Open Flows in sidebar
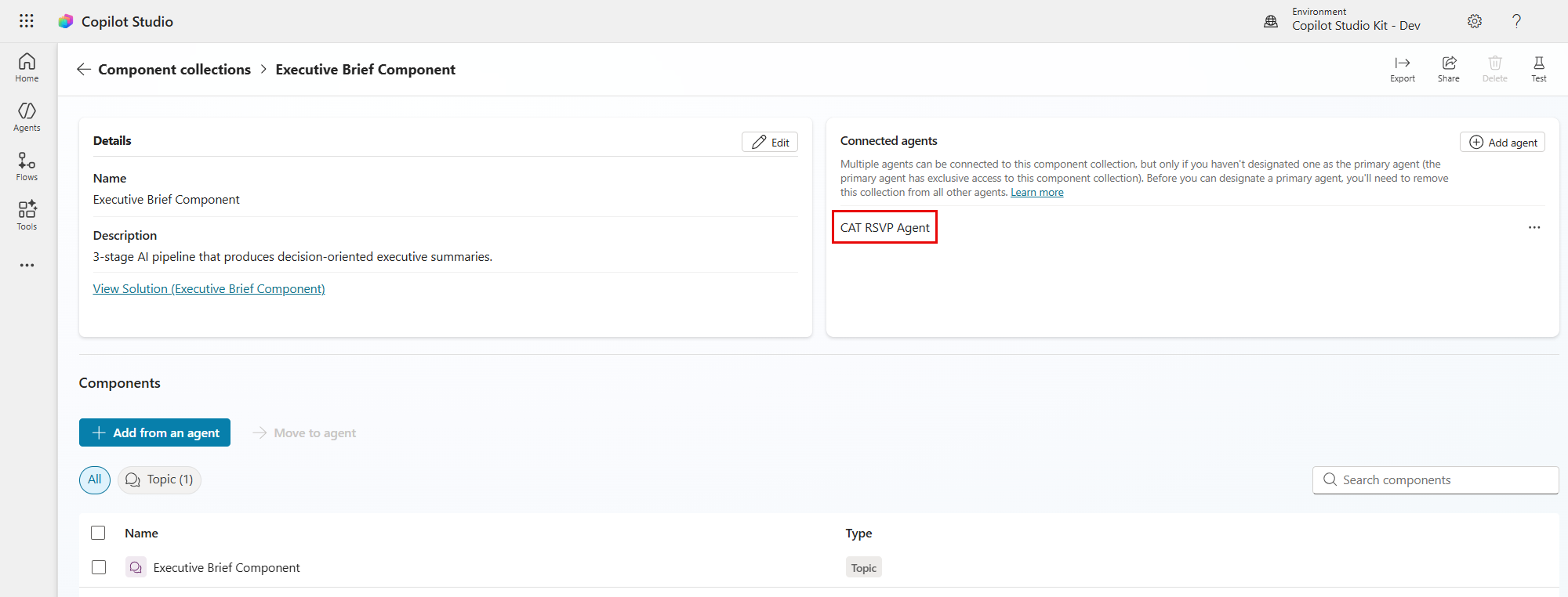 (x=27, y=166)
